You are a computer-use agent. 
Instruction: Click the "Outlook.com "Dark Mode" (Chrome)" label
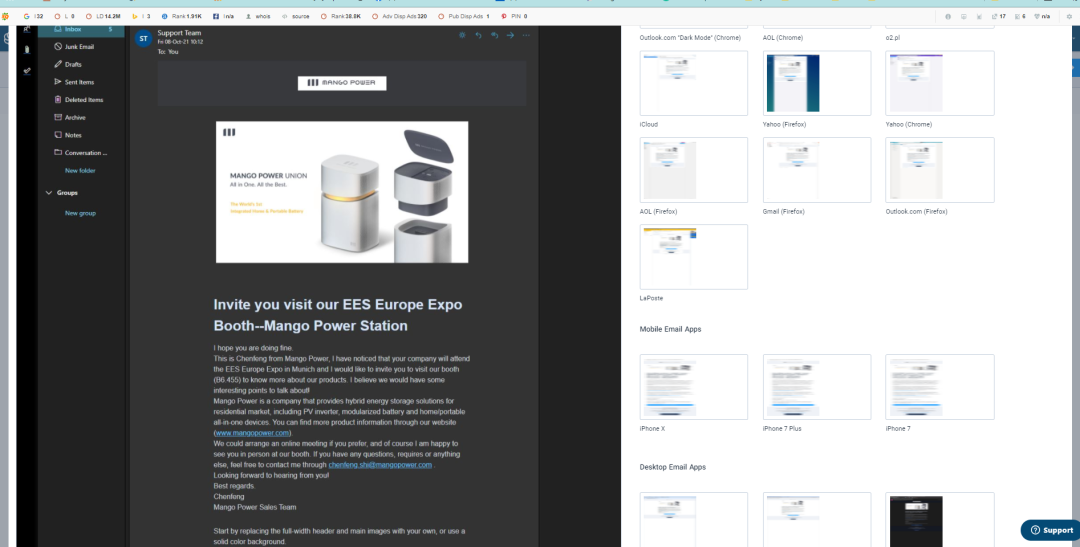(690, 38)
